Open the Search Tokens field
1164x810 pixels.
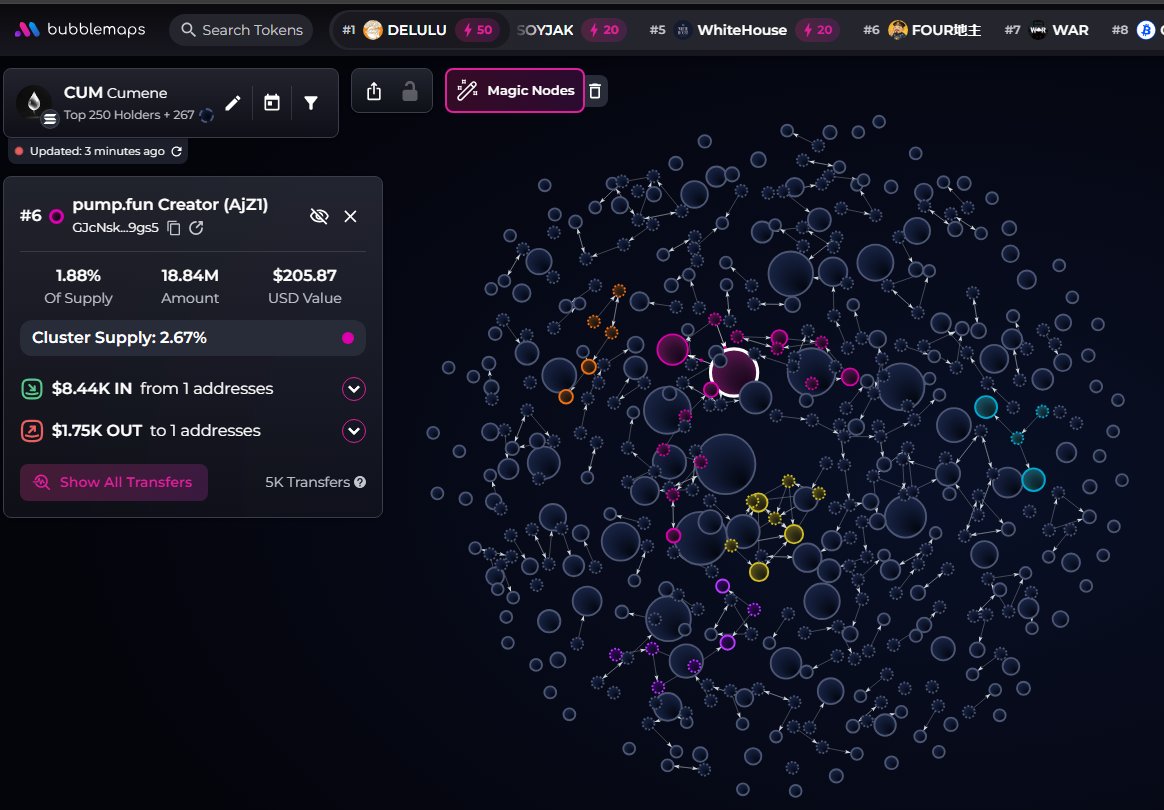click(x=241, y=30)
